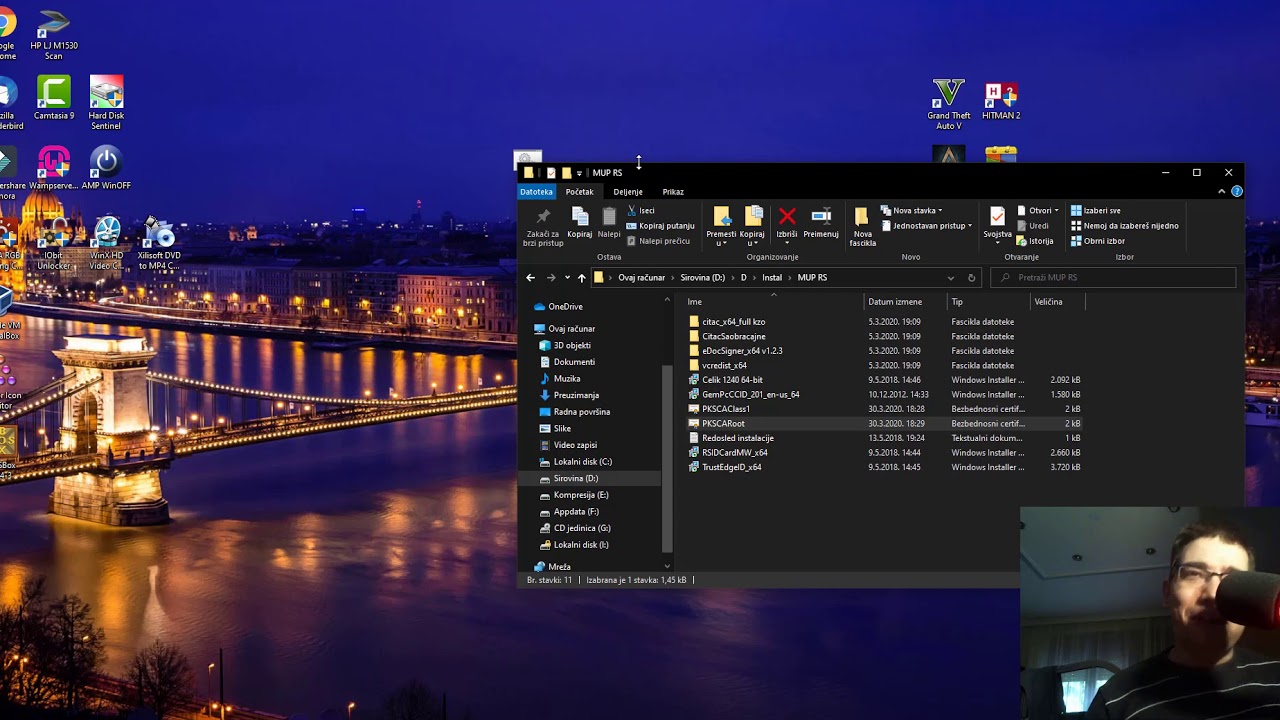This screenshot has width=1280, height=720.
Task: Click the Iseci scissors command
Action: click(x=640, y=211)
